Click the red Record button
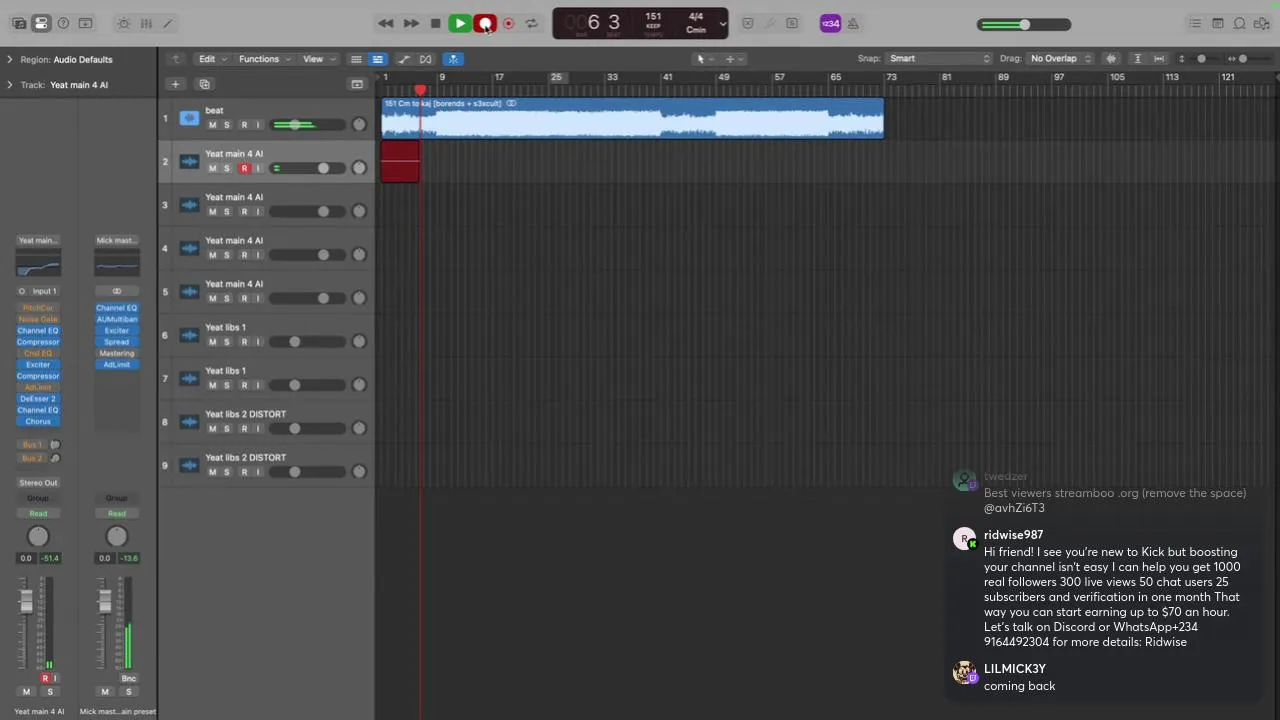1280x720 pixels. point(484,23)
